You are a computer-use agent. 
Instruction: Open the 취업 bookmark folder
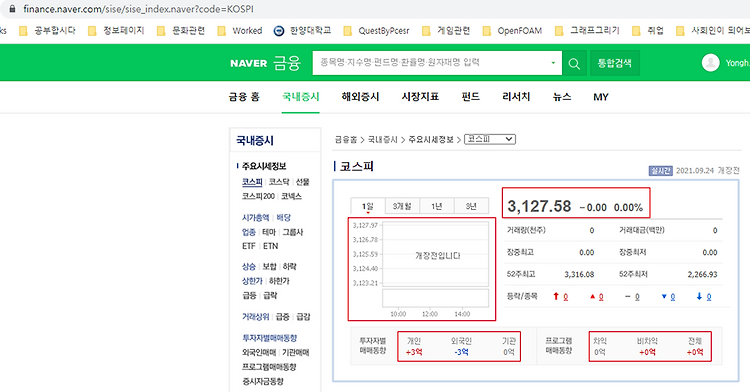pyautogui.click(x=648, y=31)
